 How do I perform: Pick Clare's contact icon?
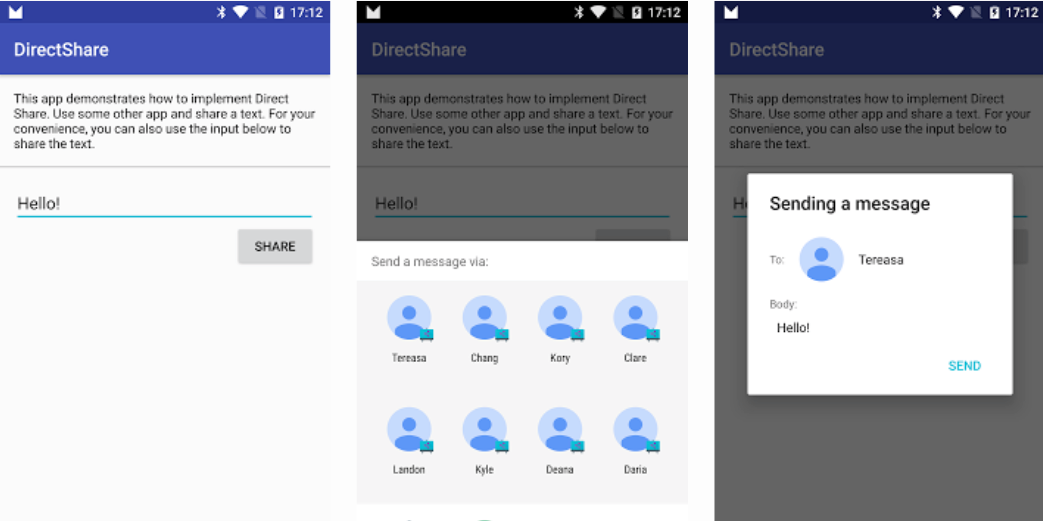pyautogui.click(x=635, y=318)
